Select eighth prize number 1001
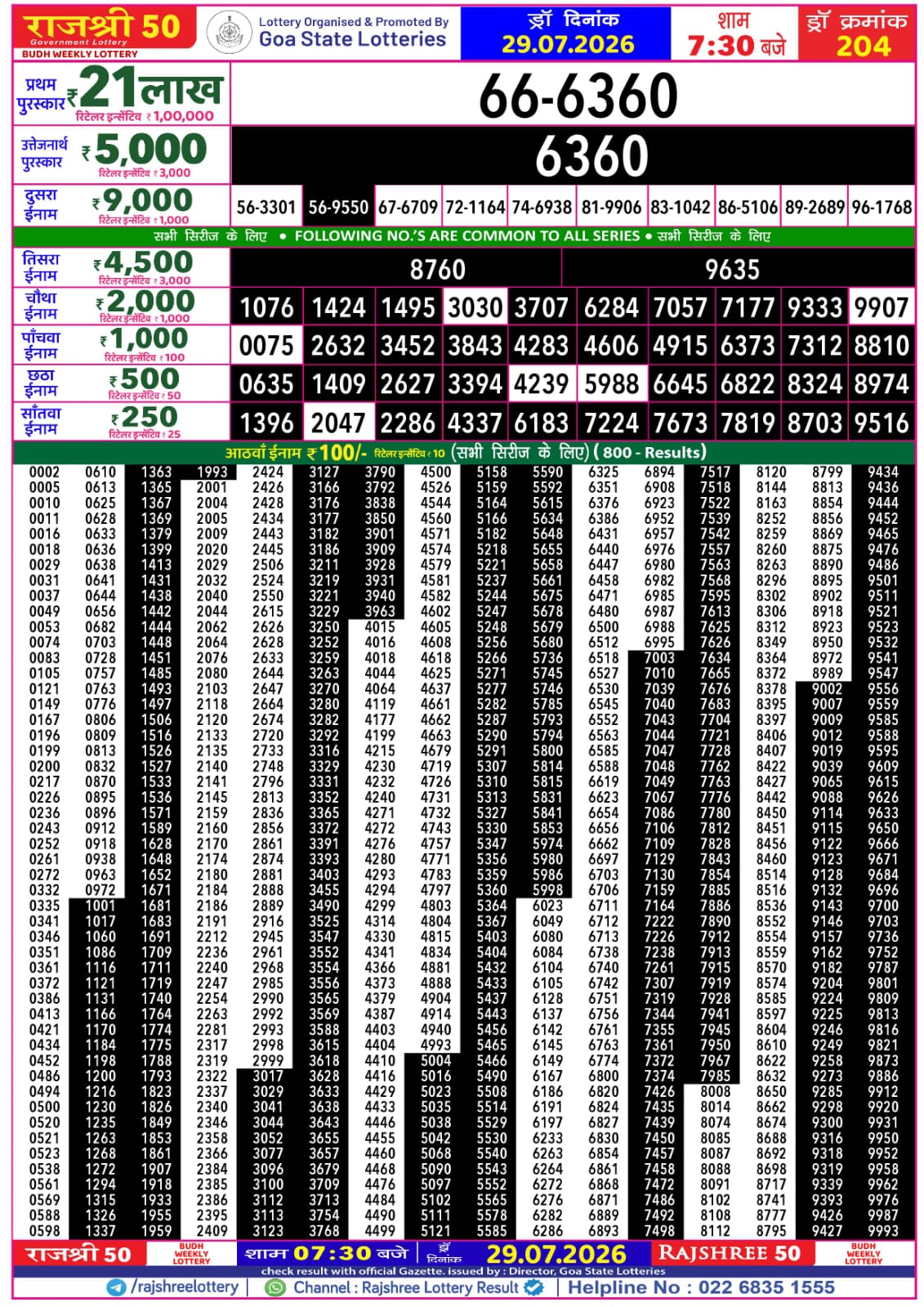 click(100, 906)
